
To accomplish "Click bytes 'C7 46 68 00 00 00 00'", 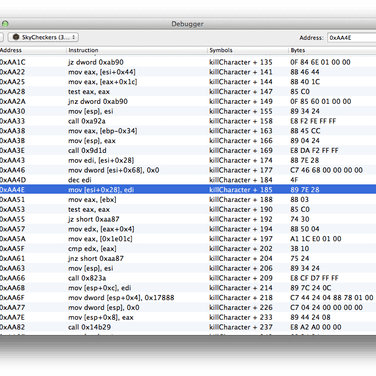I will (x=326, y=170).
